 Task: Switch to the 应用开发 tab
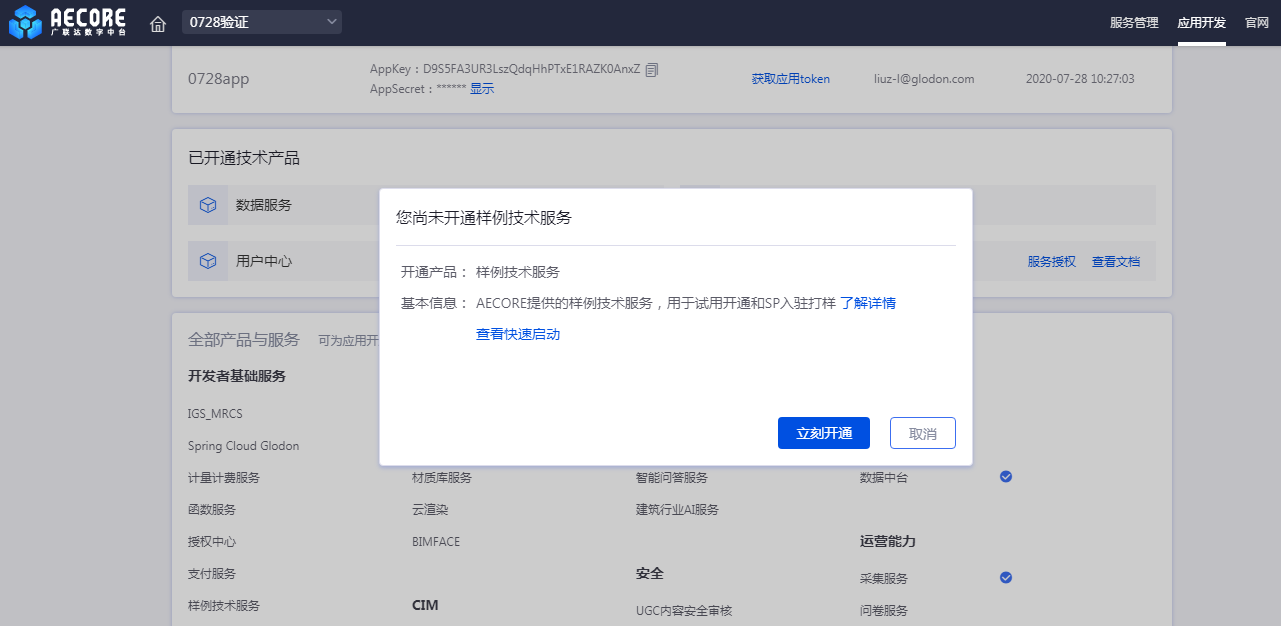1201,23
